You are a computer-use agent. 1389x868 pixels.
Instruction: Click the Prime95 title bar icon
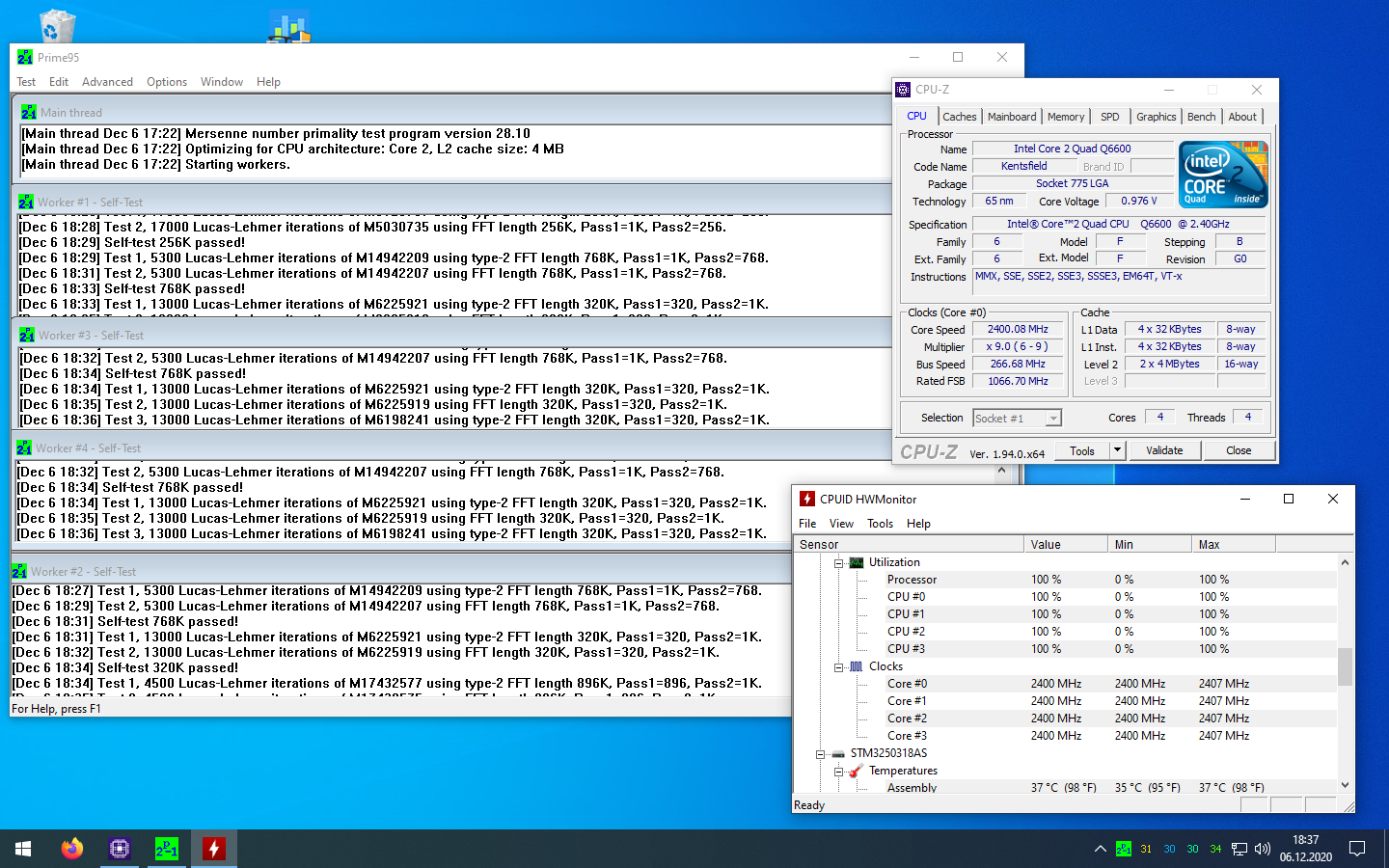(x=25, y=58)
